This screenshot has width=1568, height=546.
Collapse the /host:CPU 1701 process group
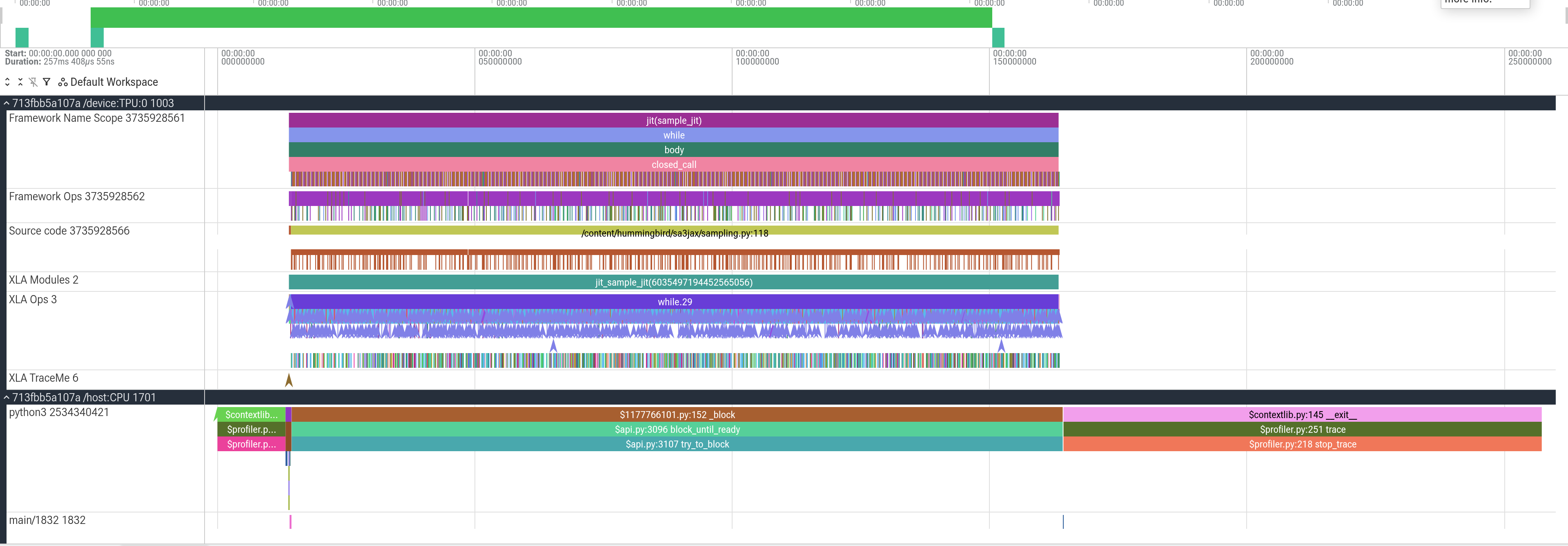pos(7,397)
